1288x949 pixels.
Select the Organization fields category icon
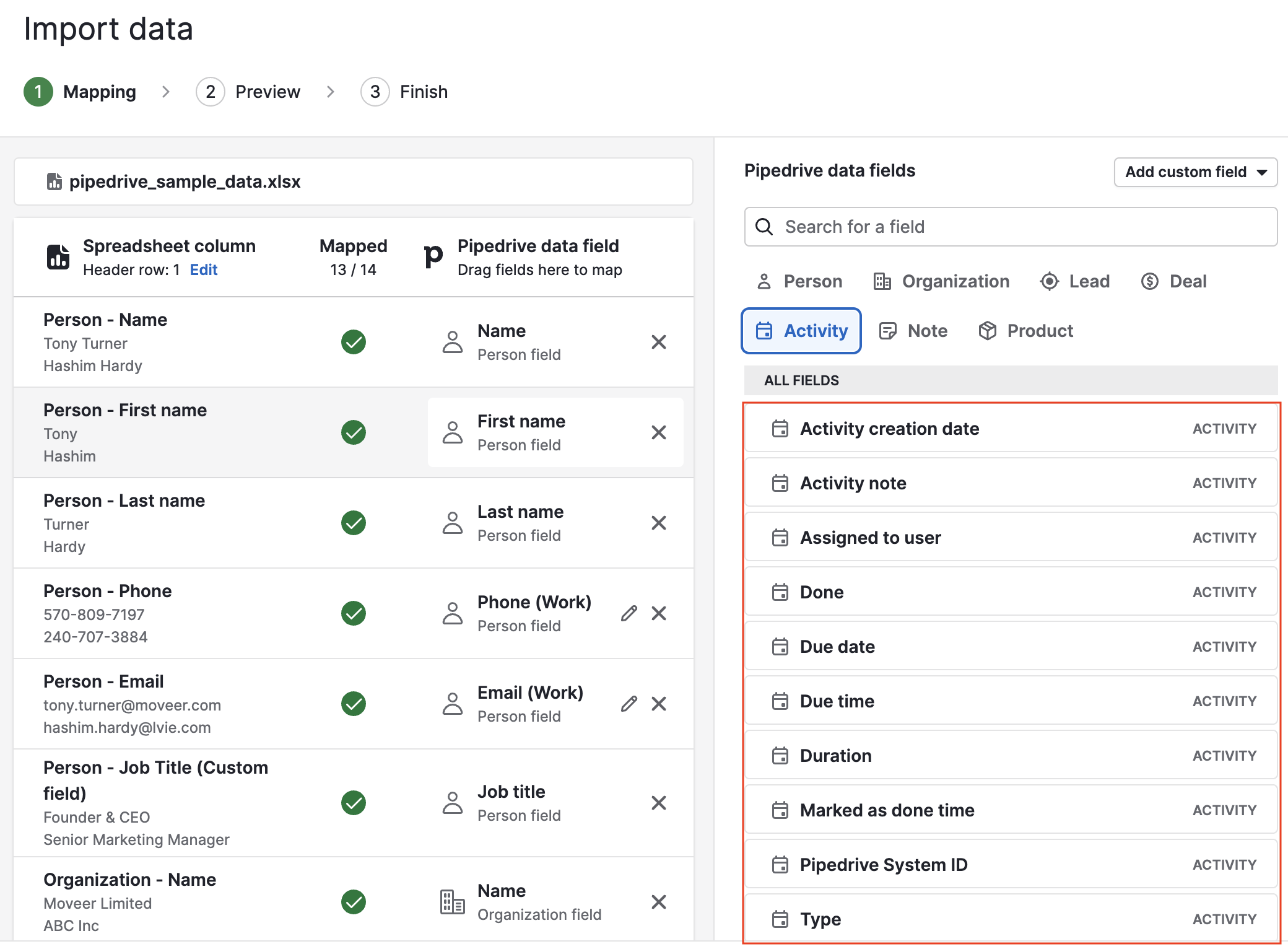[882, 281]
